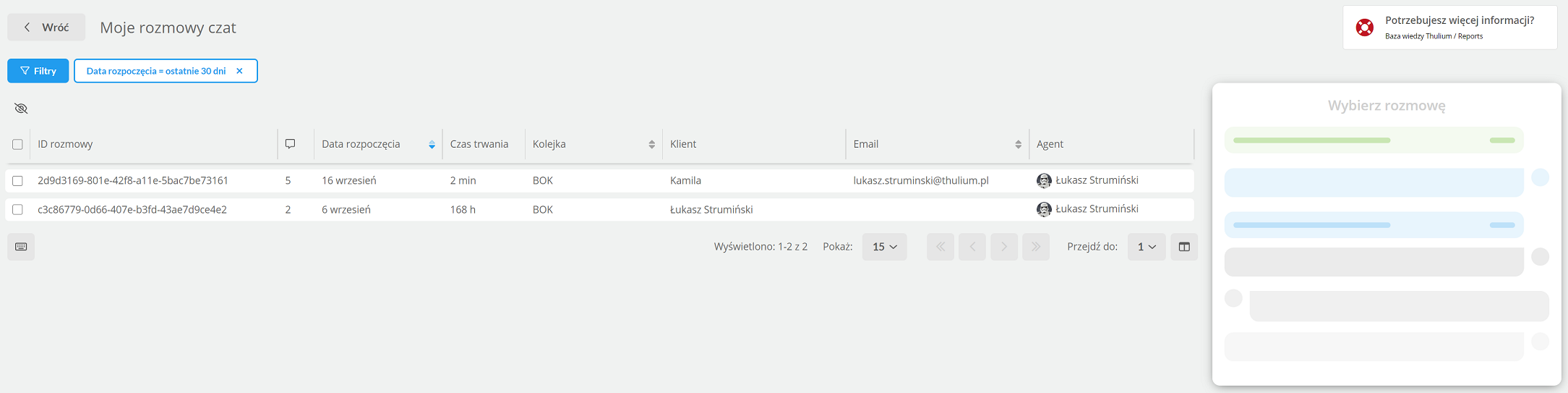Click the Wyświetlono: 1-2 z 2 label

[761, 247]
